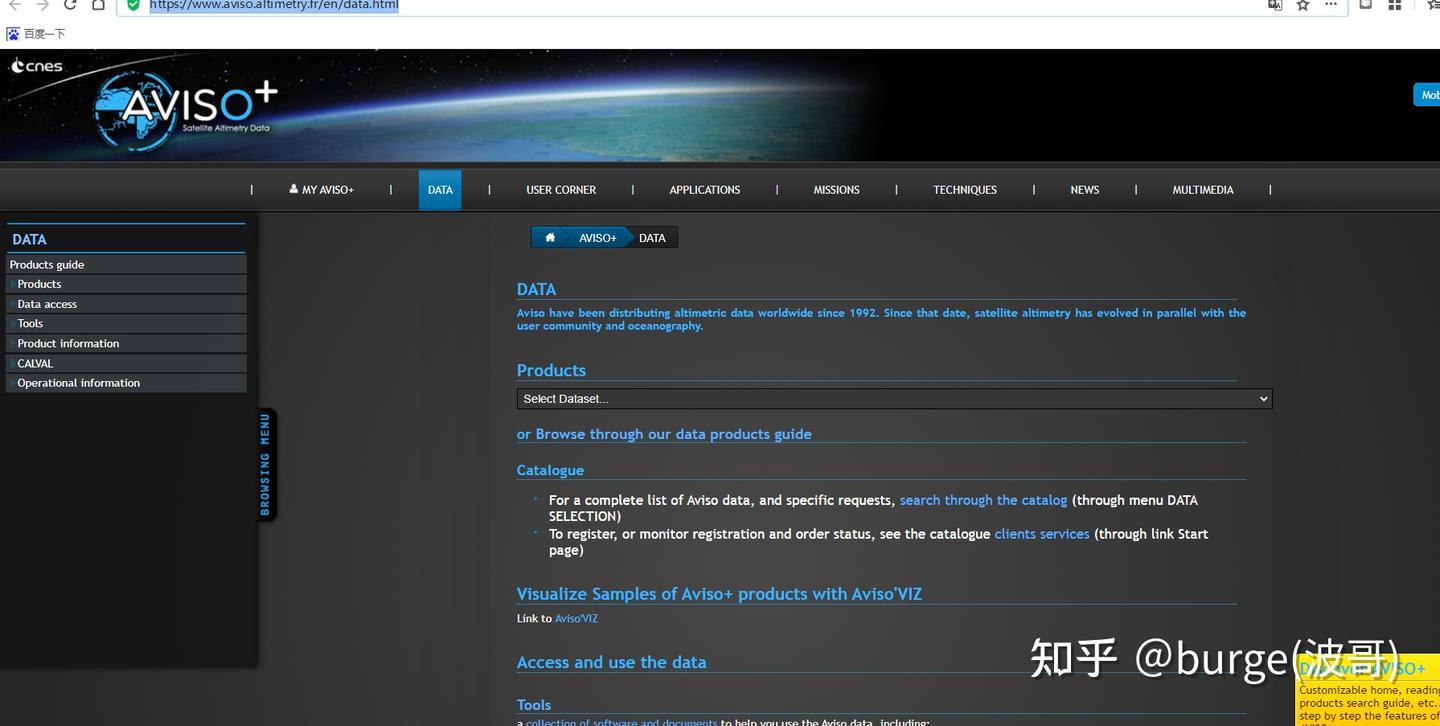Screen dimensions: 1440x726
Task: Click the AVISO+ site logo
Action: pos(185,105)
